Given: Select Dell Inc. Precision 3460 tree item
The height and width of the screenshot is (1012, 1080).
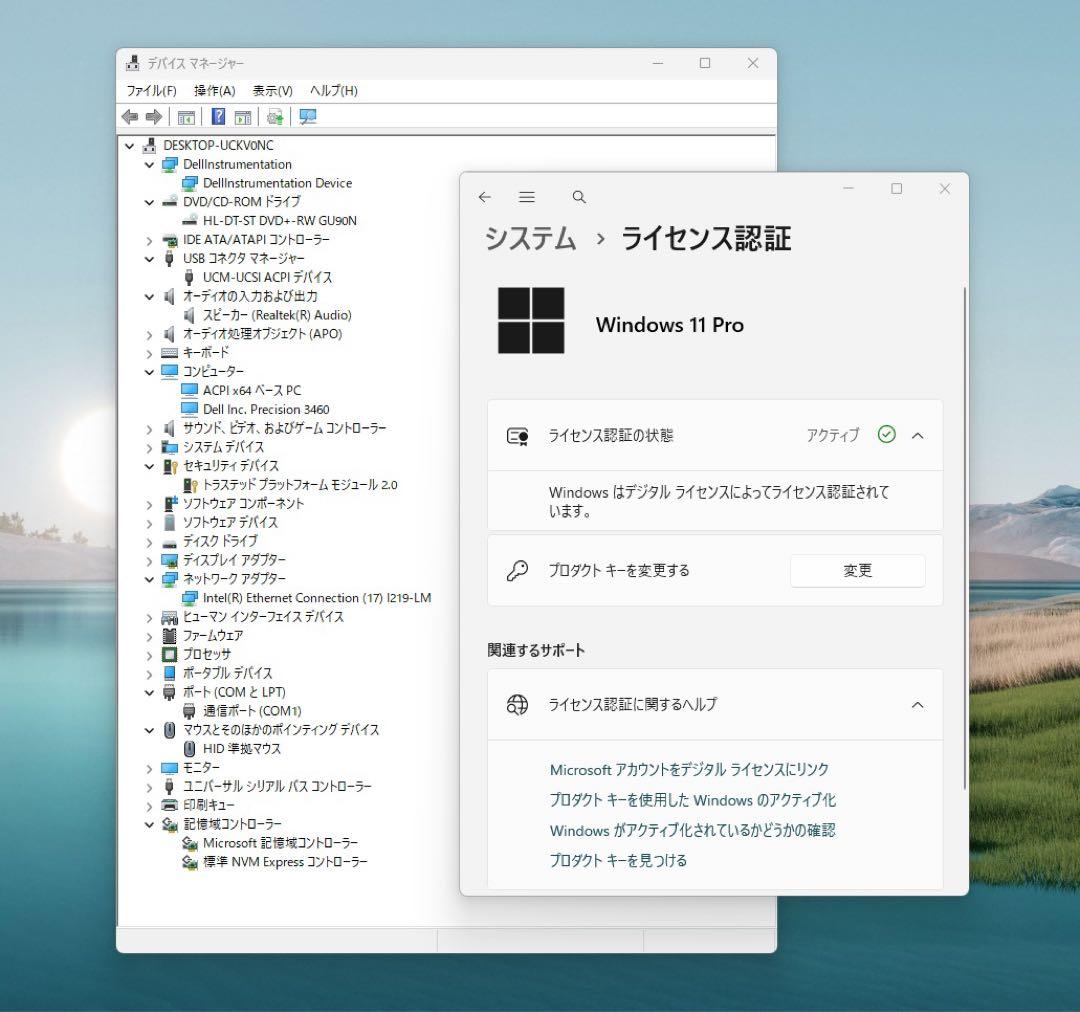Looking at the screenshot, I should [266, 409].
